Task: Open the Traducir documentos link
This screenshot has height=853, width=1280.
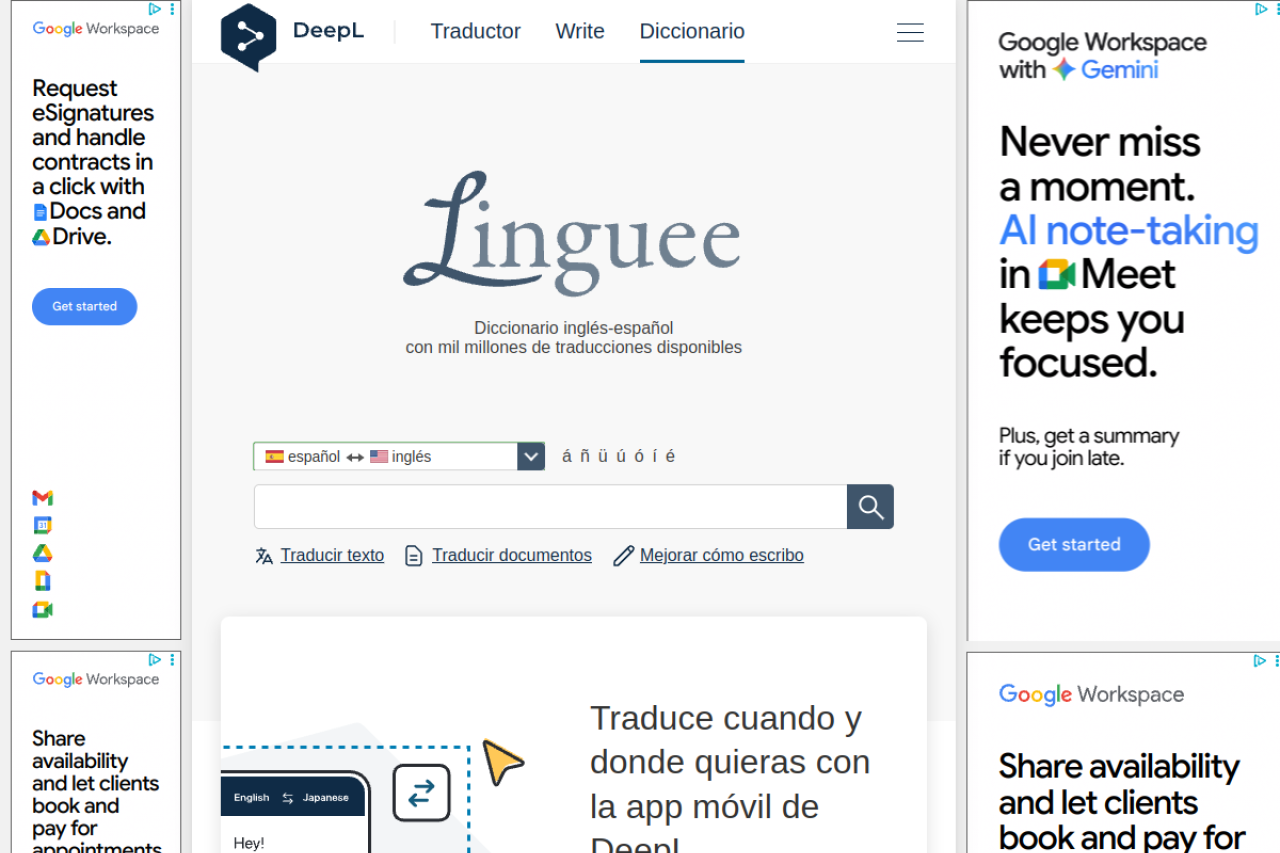Action: pyautogui.click(x=511, y=556)
